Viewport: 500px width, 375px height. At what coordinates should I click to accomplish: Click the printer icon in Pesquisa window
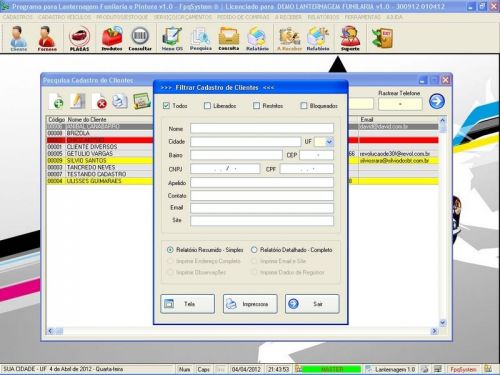pos(120,101)
